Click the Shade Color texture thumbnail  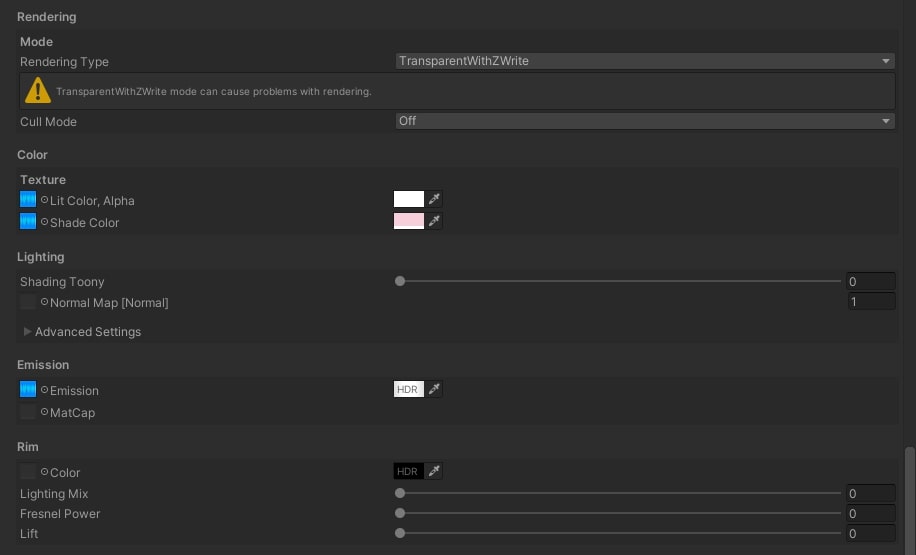click(28, 222)
